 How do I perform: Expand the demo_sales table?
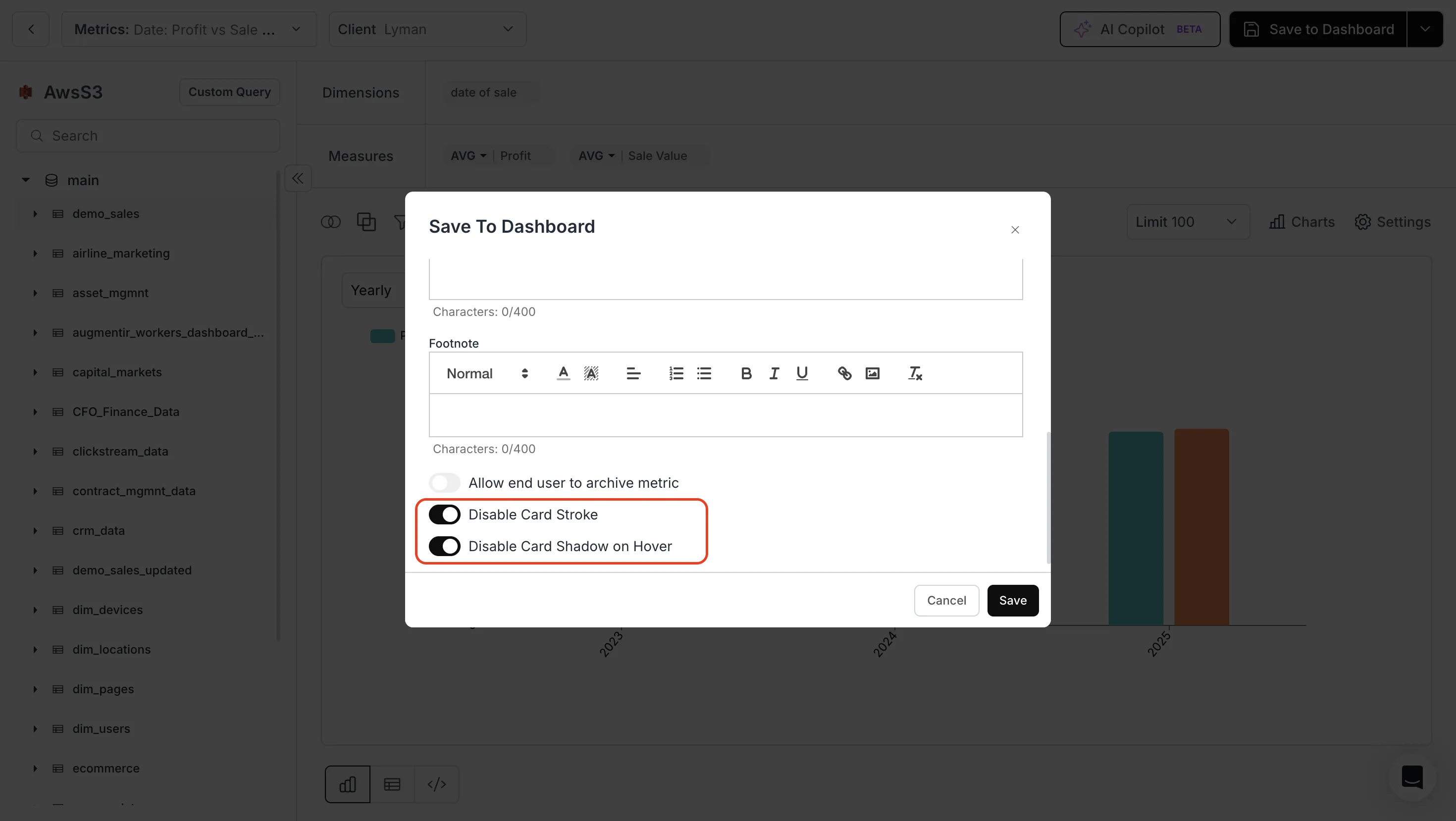point(35,214)
